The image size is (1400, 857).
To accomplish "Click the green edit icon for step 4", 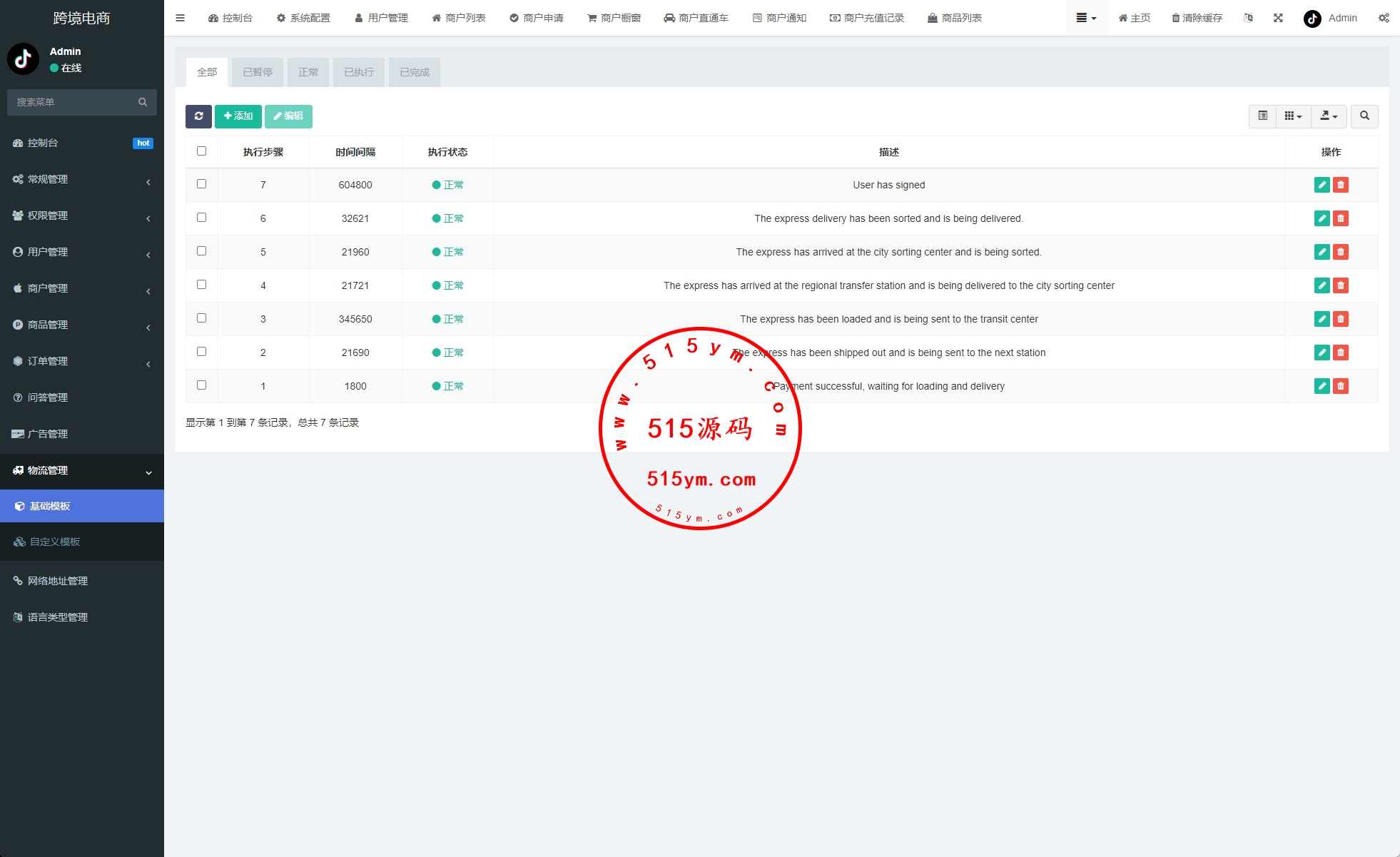I will 1322,285.
